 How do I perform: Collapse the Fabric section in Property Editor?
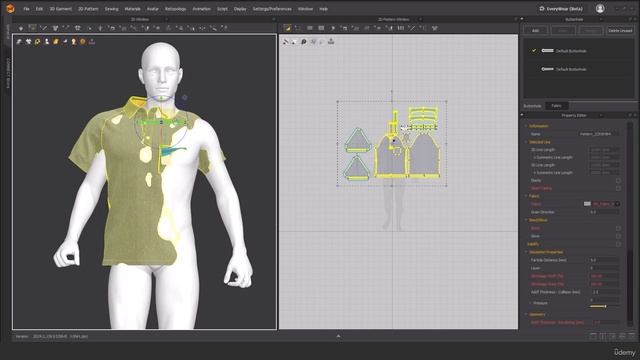coord(526,196)
